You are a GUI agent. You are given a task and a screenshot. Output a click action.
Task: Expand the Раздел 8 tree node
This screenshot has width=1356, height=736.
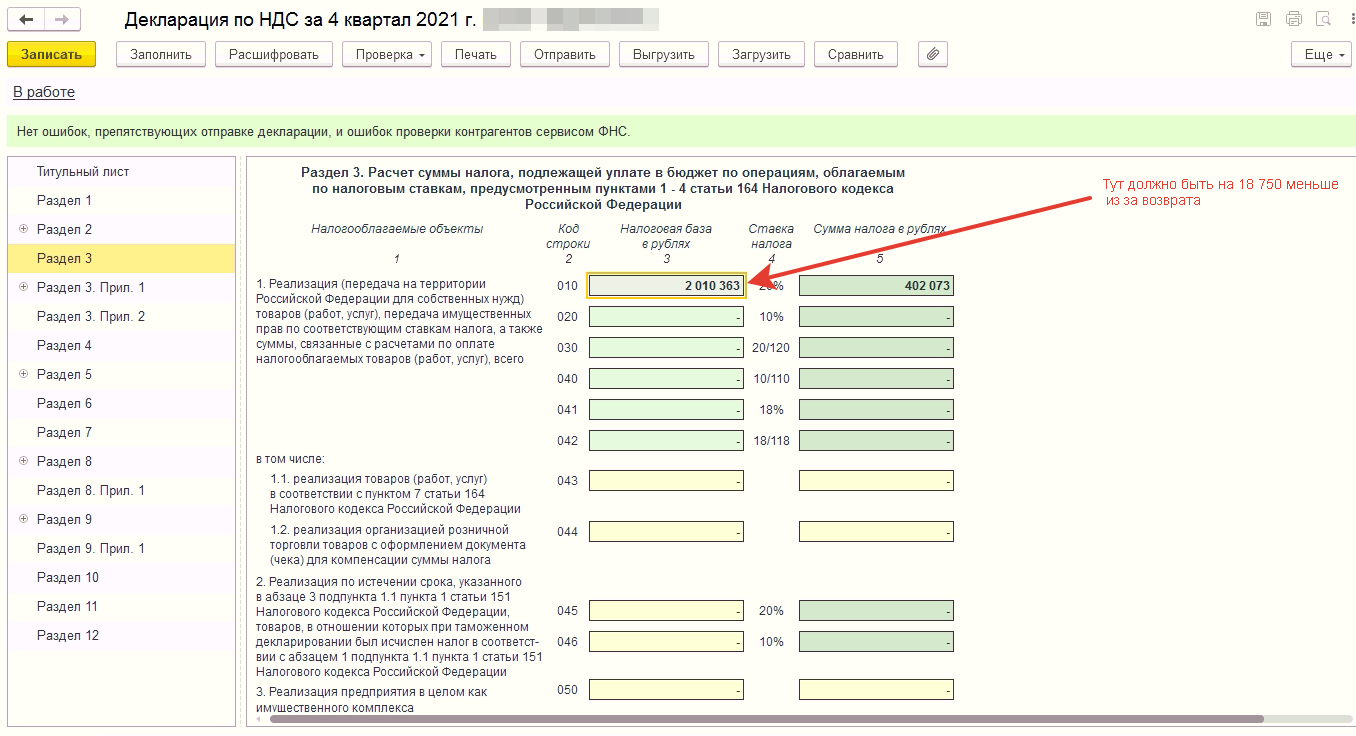(23, 461)
